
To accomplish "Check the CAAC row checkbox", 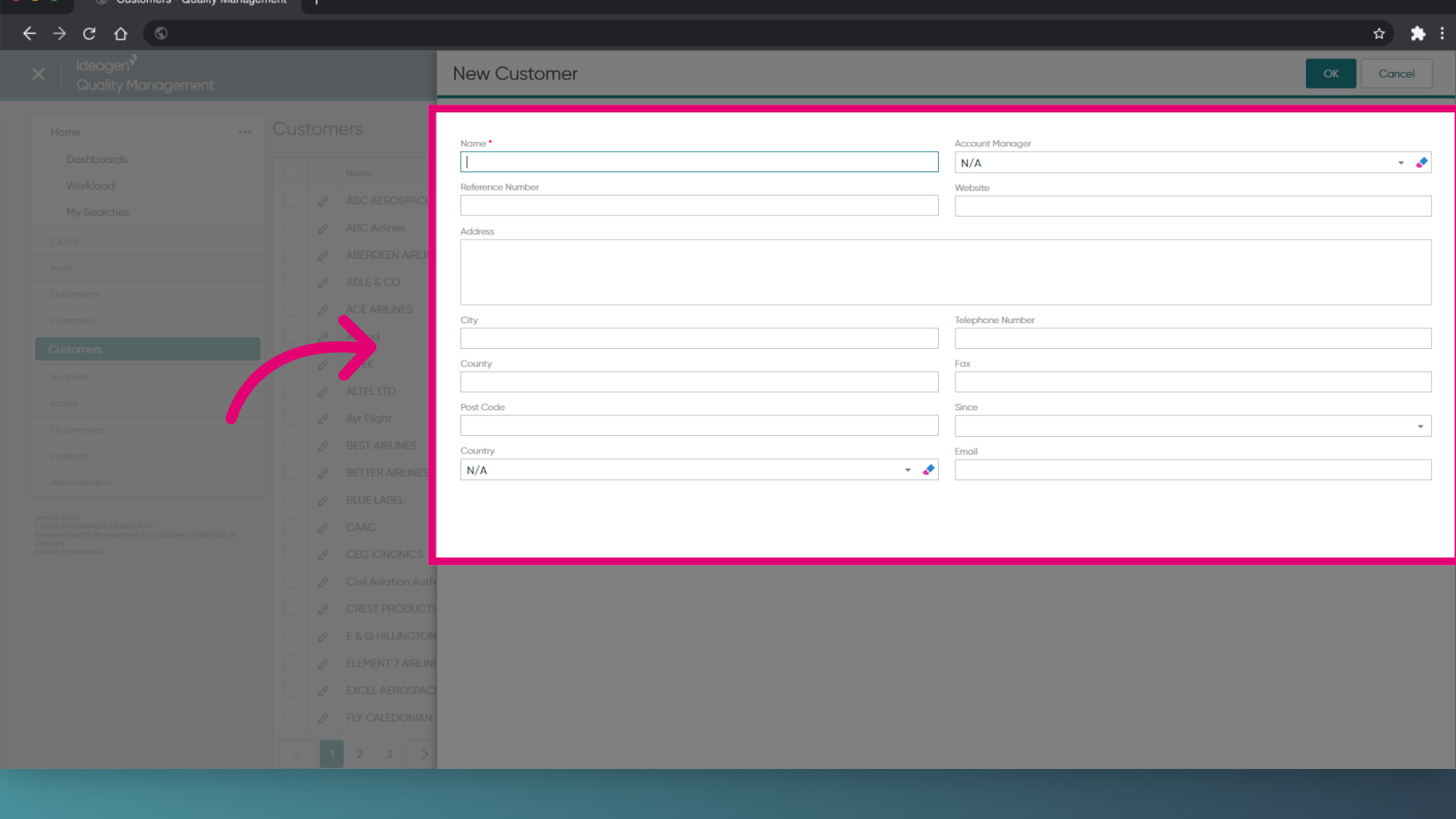I will point(290,527).
